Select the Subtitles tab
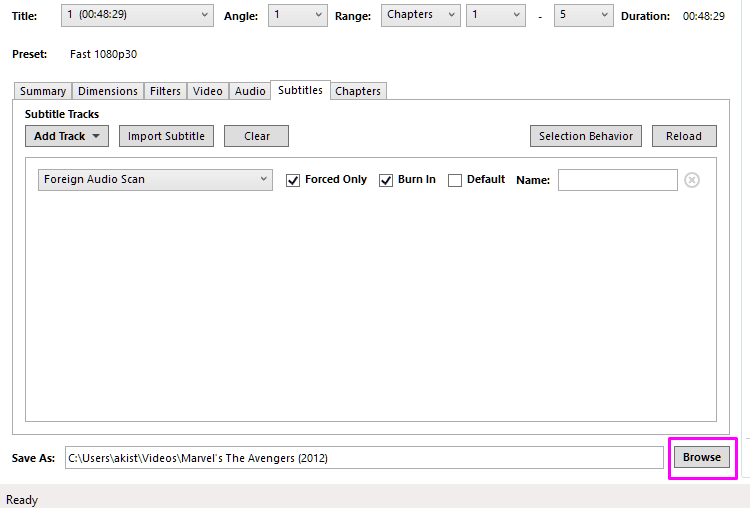This screenshot has height=508, width=750. pyautogui.click(x=300, y=90)
